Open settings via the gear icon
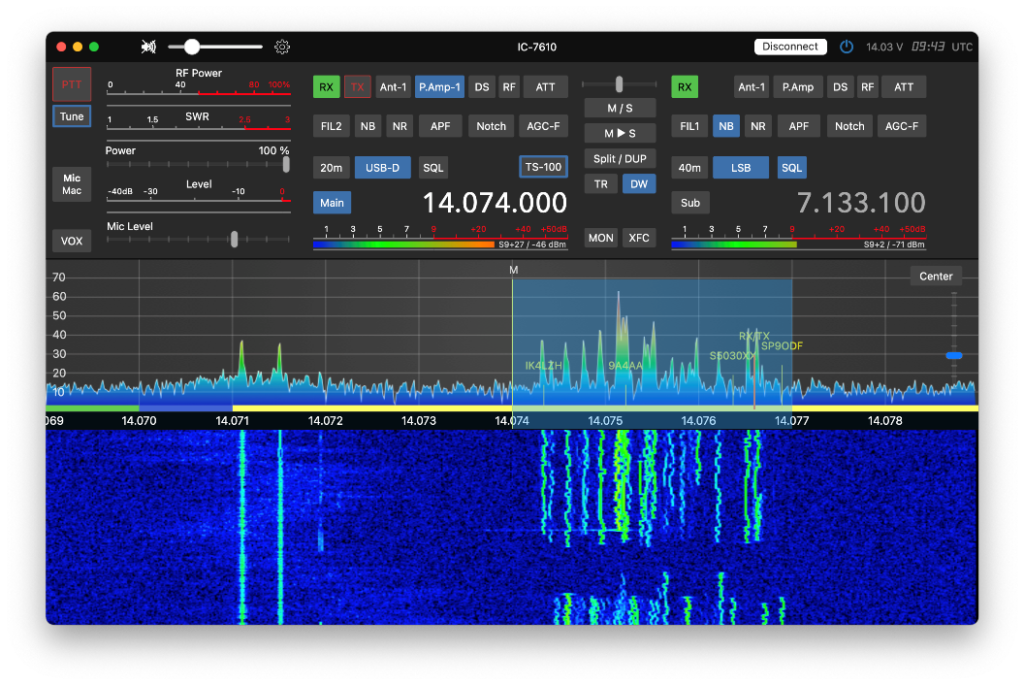Image resolution: width=1024 pixels, height=685 pixels. click(282, 47)
